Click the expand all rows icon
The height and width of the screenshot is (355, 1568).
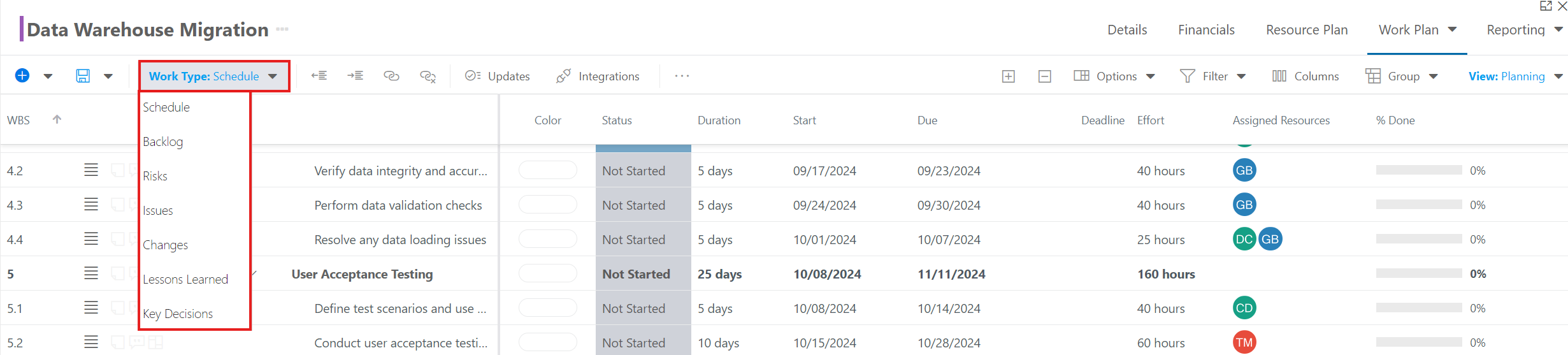(x=1009, y=76)
